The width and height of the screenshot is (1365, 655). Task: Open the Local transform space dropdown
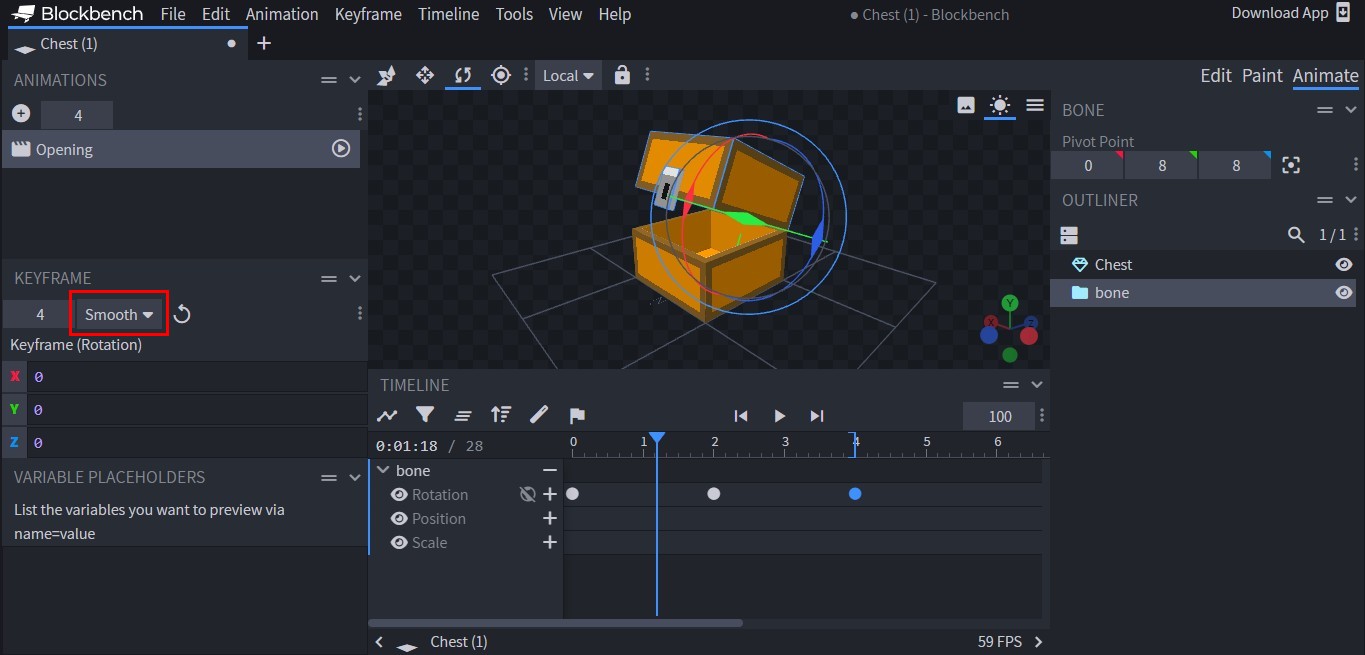click(x=568, y=76)
